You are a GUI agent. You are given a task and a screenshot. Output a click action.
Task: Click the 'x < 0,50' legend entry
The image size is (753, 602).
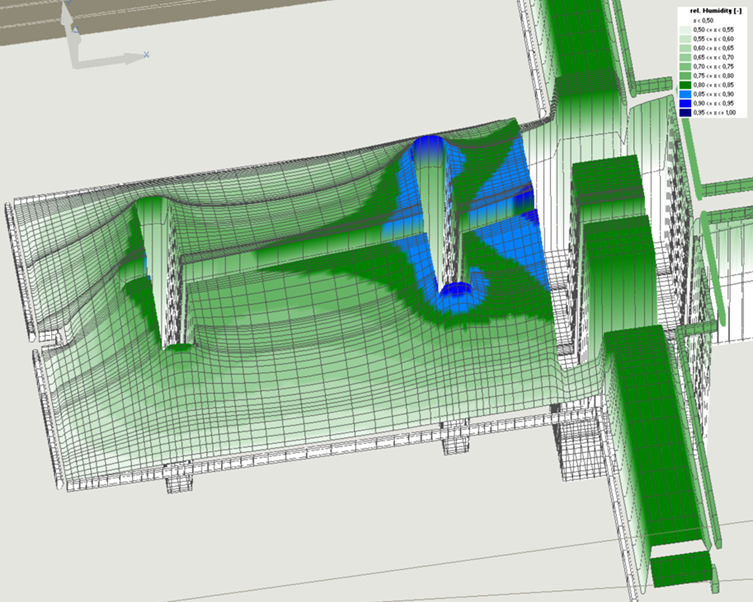point(703,21)
